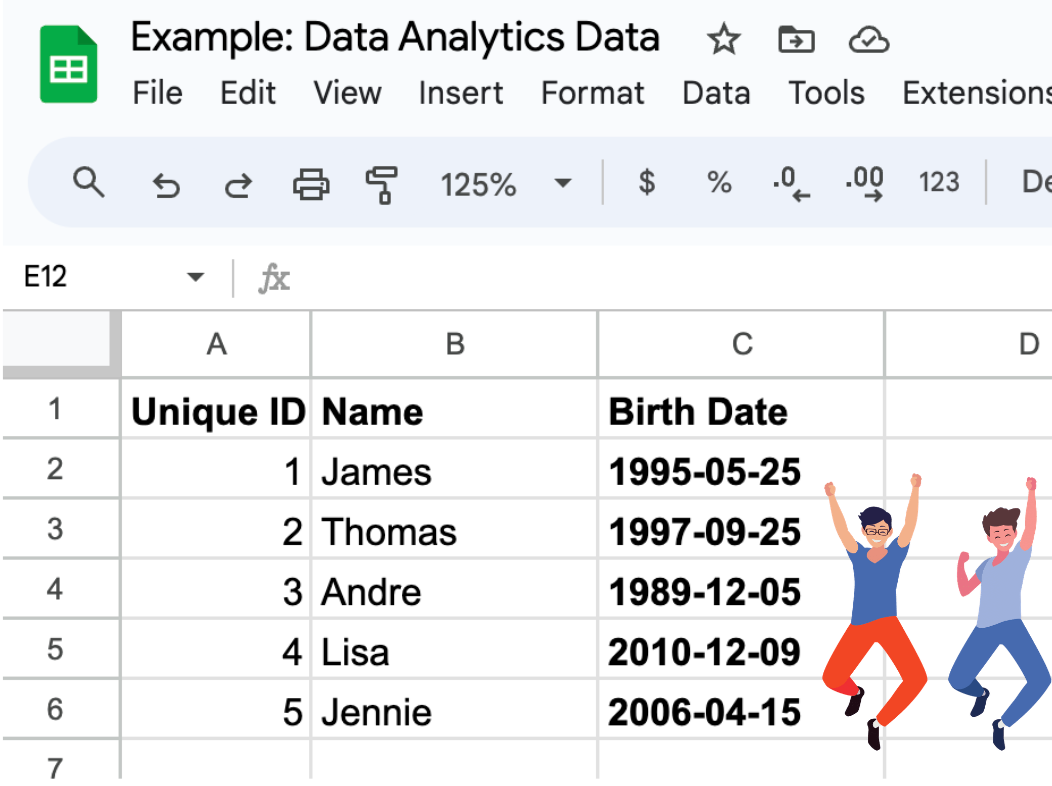Open the Insert menu

coord(460,93)
